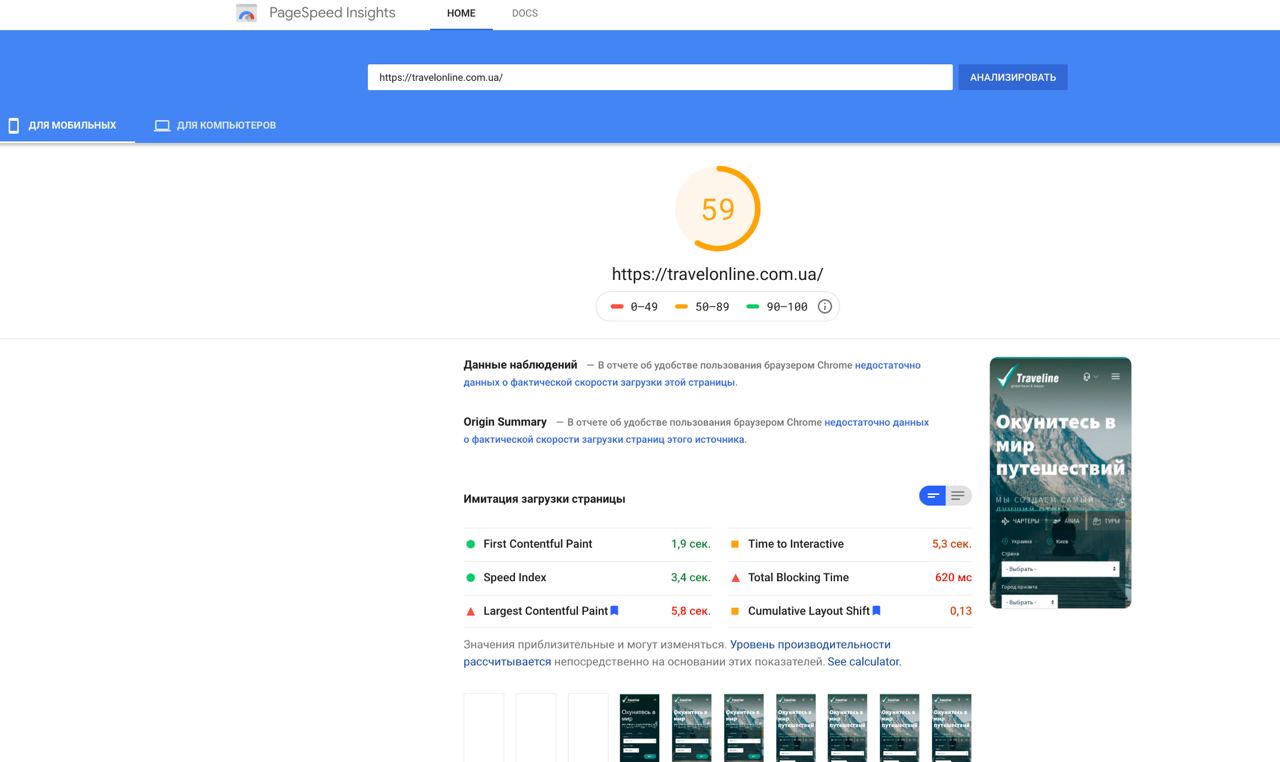Click the red triangle beside Largest Contentful Paint

click(470, 611)
